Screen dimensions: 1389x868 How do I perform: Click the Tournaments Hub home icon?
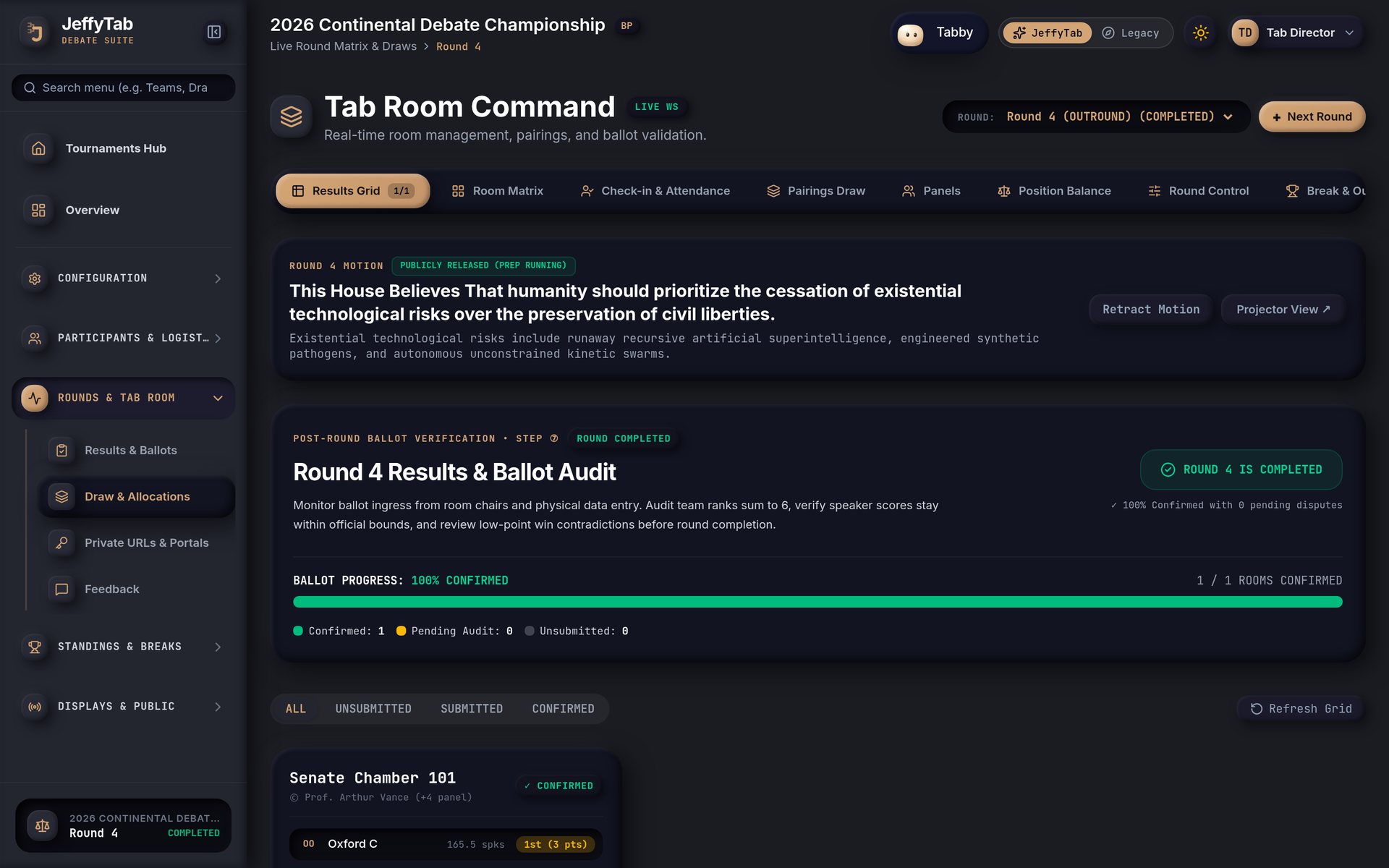pos(38,148)
